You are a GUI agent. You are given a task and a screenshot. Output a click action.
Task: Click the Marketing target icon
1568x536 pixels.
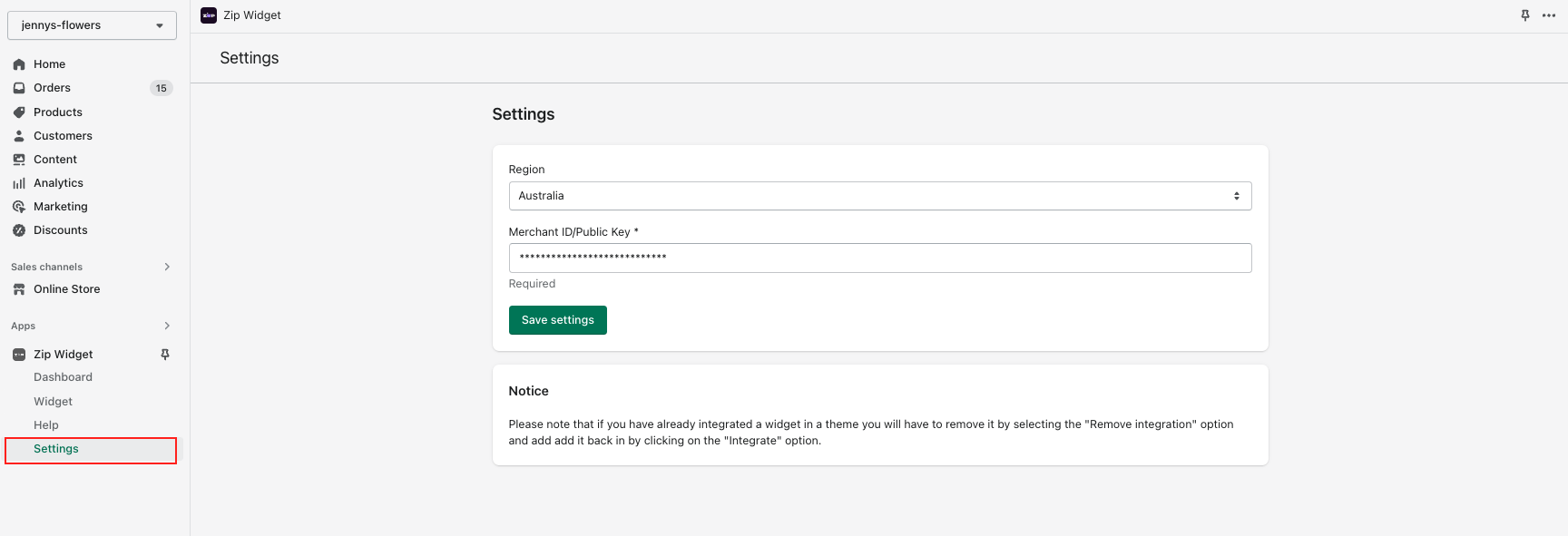point(19,207)
